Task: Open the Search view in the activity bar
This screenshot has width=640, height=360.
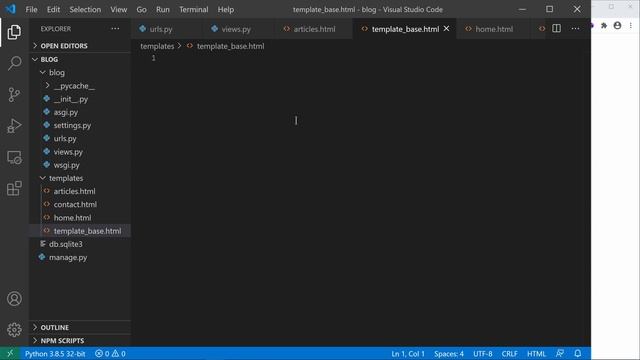Action: point(14,63)
